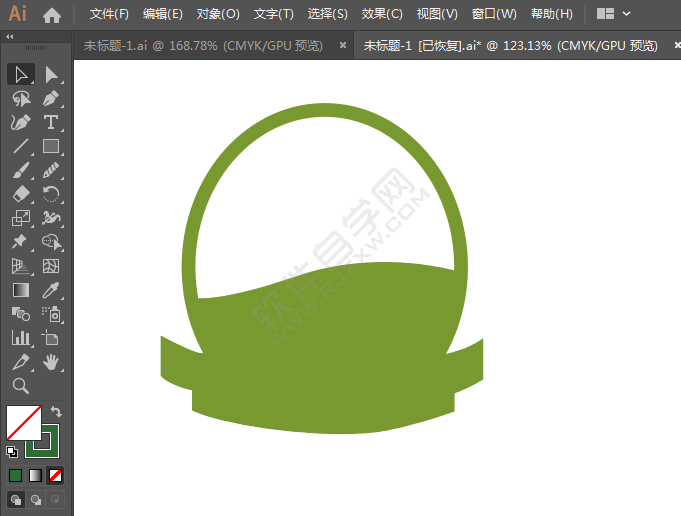
Task: Set paint to None mode
Action: tap(55, 476)
